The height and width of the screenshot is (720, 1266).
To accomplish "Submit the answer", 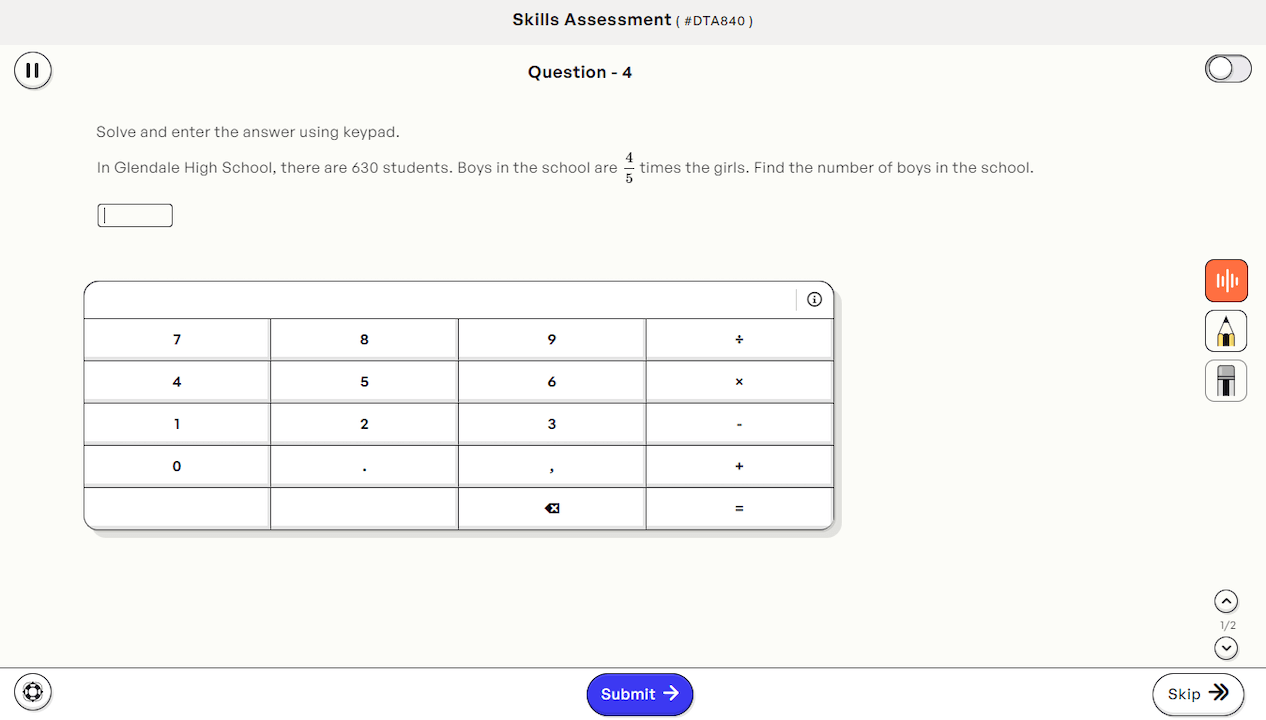I will point(639,694).
